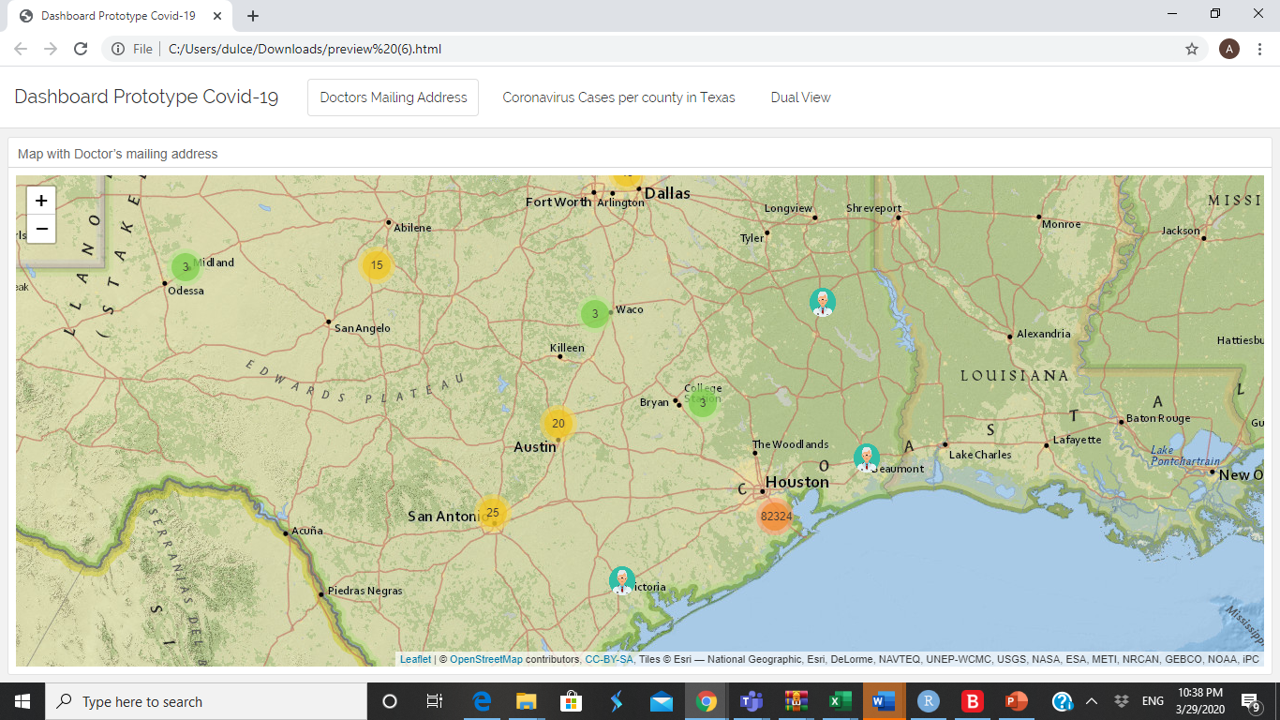Zoom in on the map
Viewport: 1280px width, 720px height.
[41, 201]
